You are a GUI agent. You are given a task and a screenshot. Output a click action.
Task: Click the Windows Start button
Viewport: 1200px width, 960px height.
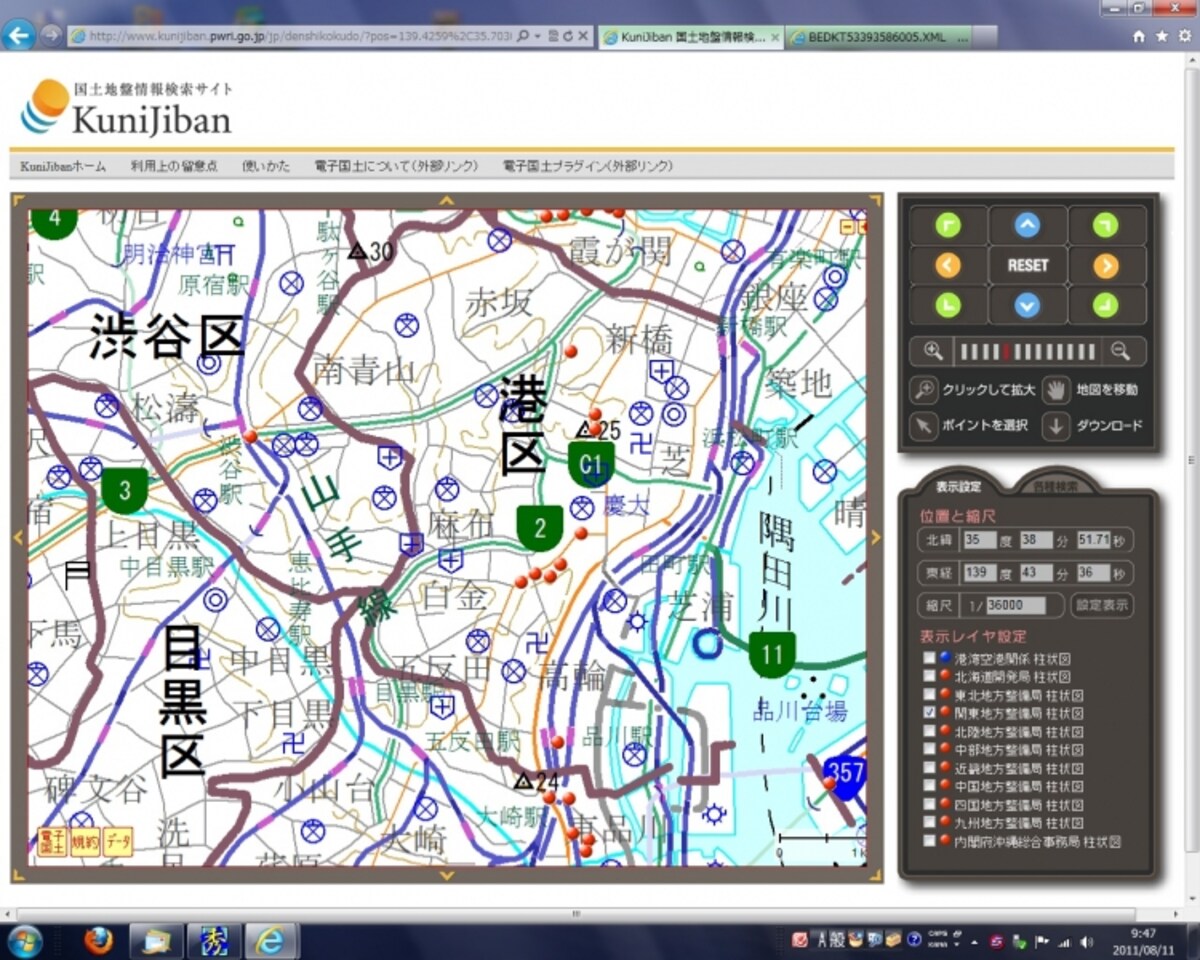click(26, 941)
